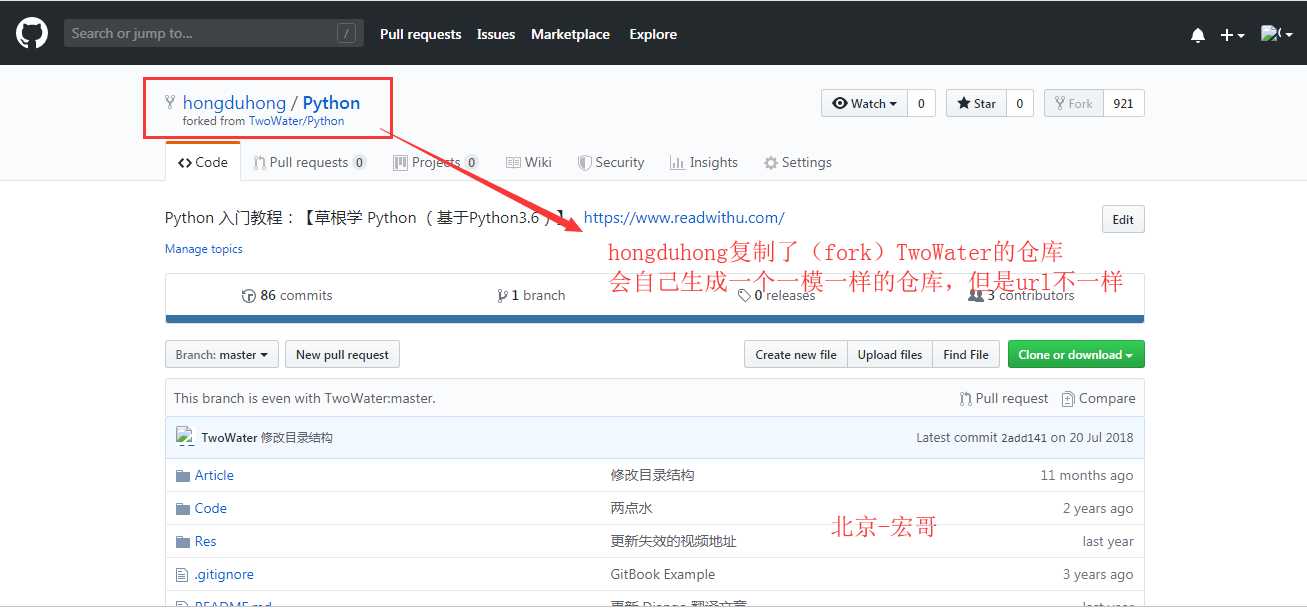This screenshot has height=610, width=1307.
Task: Click the Upload files button
Action: pyautogui.click(x=890, y=354)
